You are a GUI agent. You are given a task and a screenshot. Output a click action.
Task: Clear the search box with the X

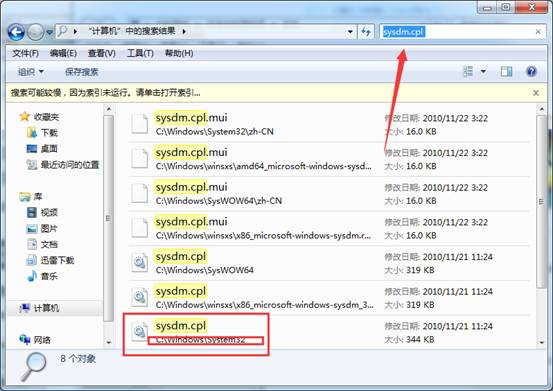click(538, 32)
